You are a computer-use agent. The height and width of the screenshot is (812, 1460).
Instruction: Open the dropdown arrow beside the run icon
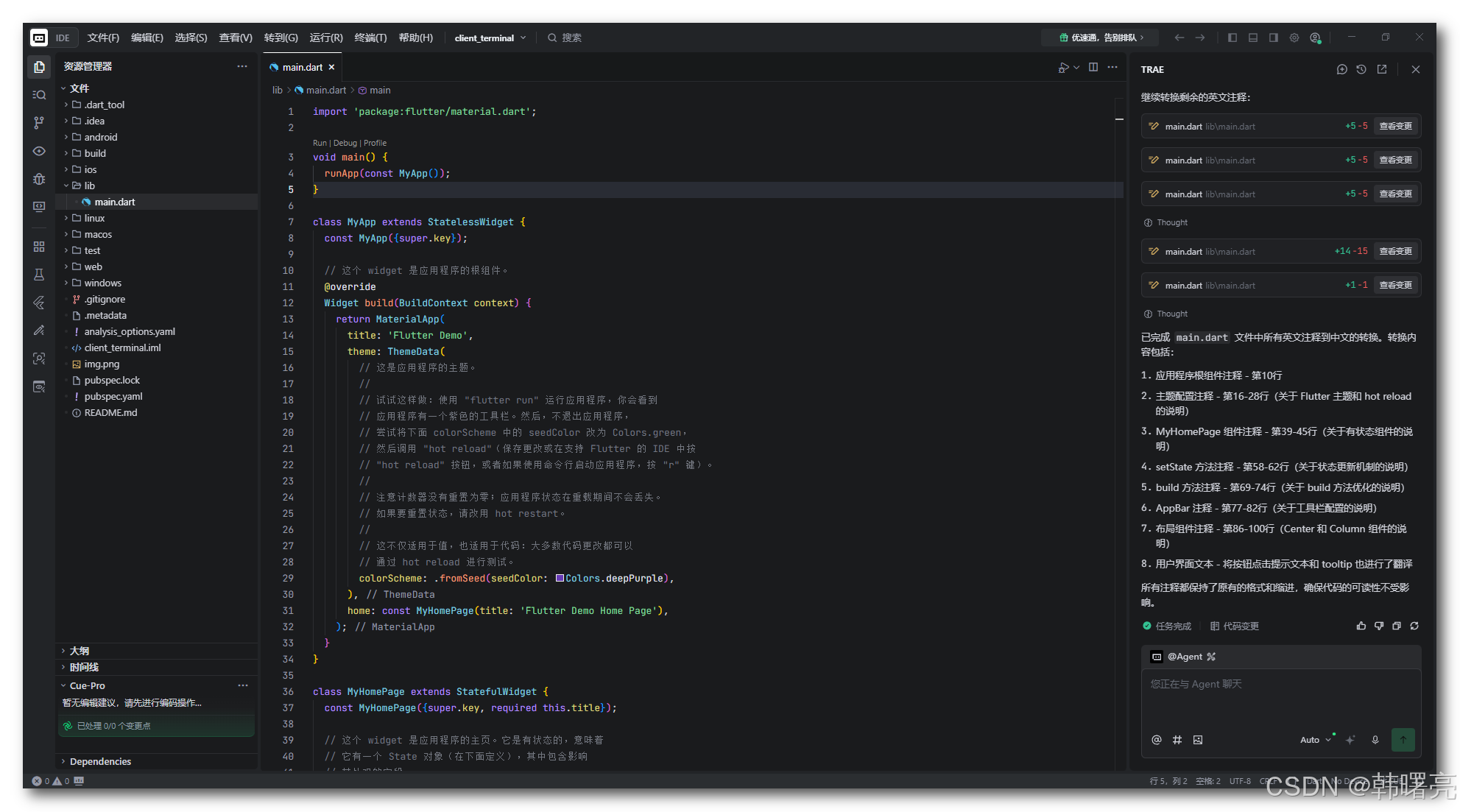tap(1076, 67)
